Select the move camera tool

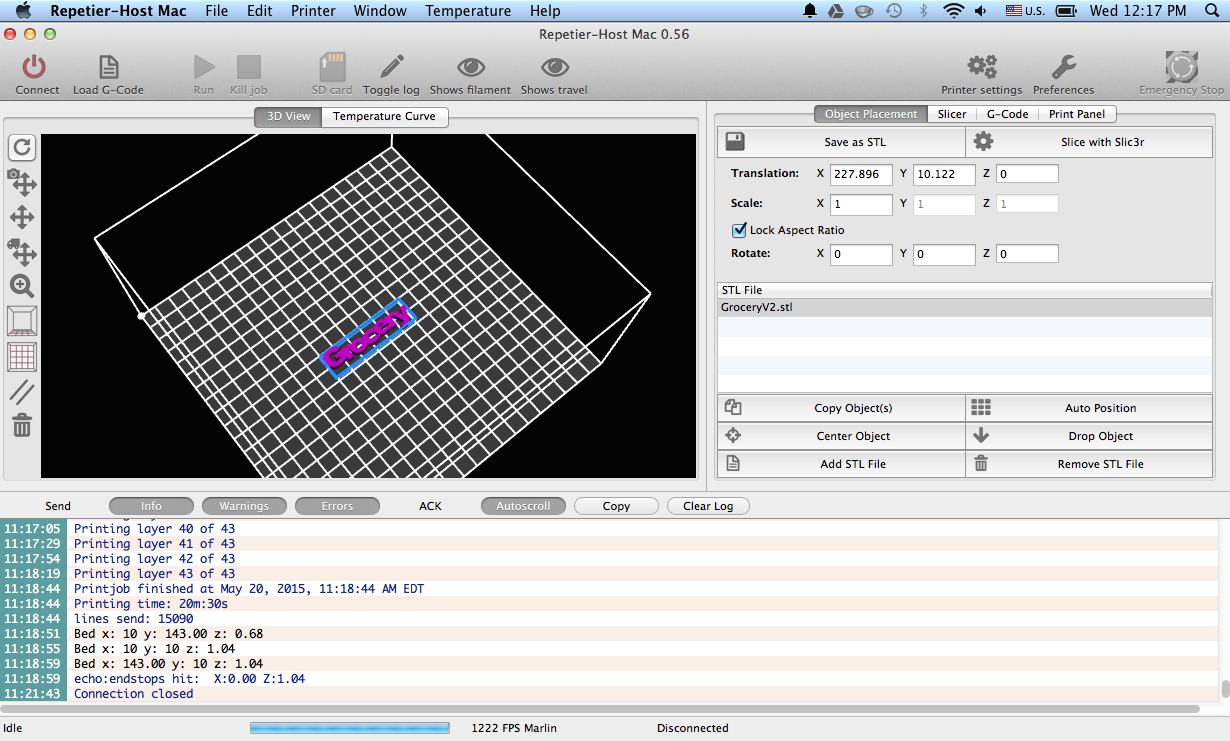coord(22,182)
